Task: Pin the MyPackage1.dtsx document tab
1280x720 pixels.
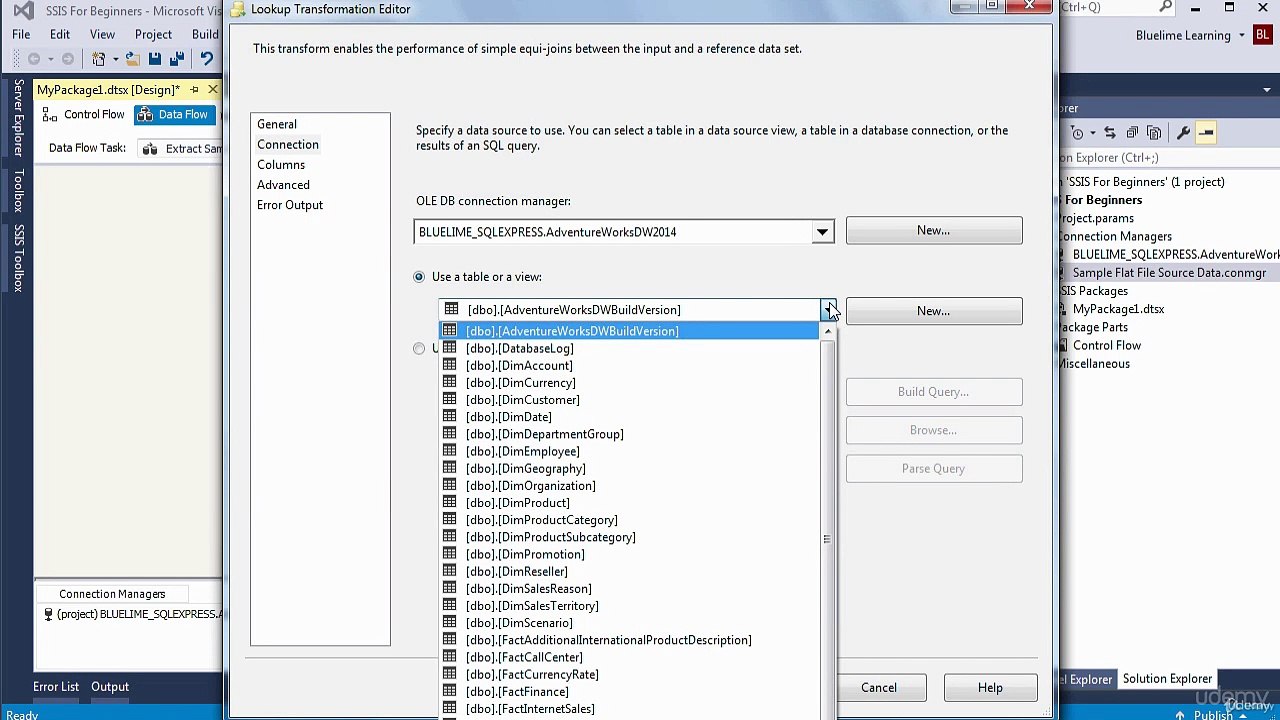Action: tap(194, 90)
